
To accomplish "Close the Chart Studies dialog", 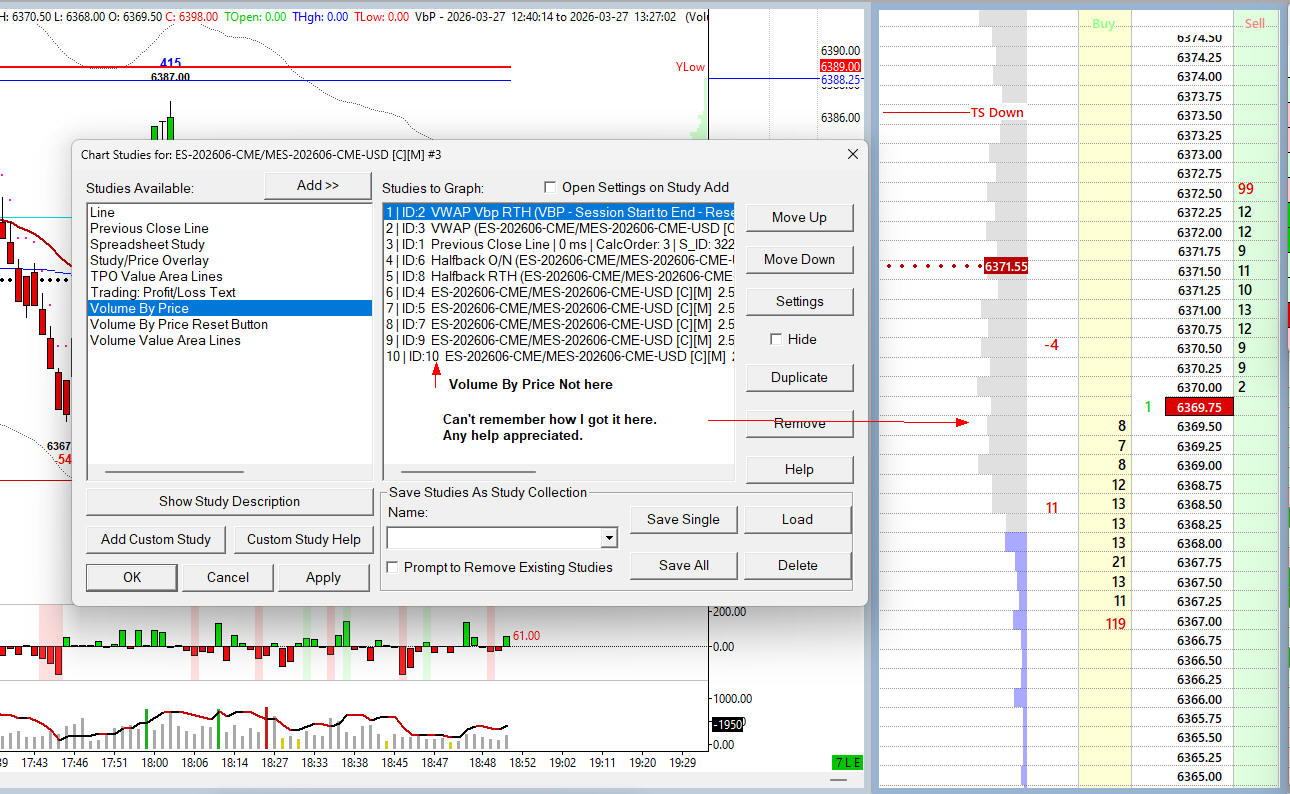I will (853, 154).
